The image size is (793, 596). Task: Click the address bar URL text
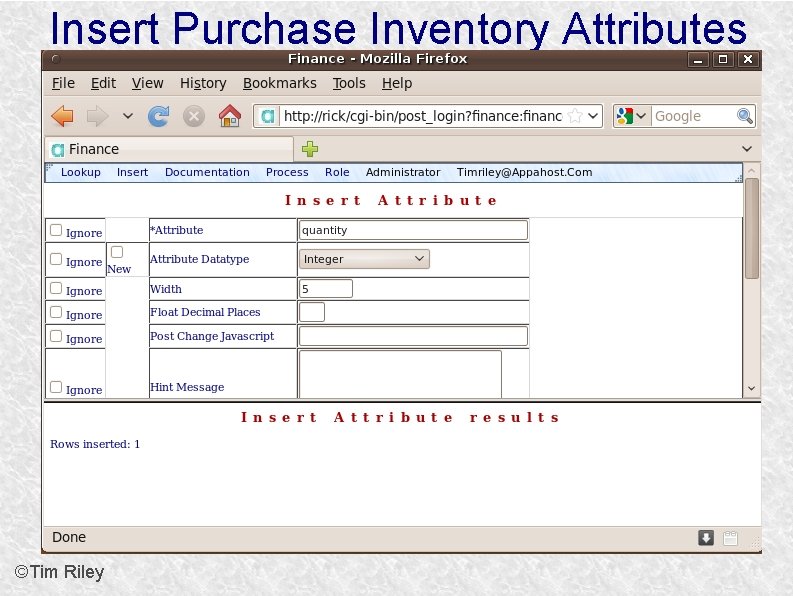tap(423, 116)
